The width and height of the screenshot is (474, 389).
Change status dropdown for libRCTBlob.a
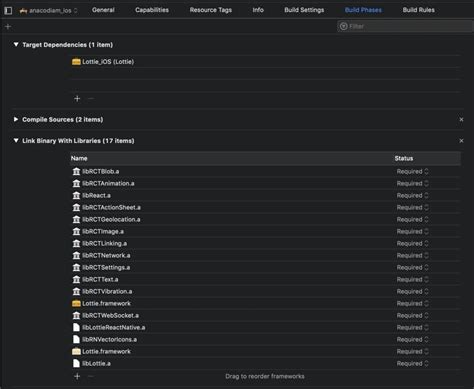coord(412,171)
